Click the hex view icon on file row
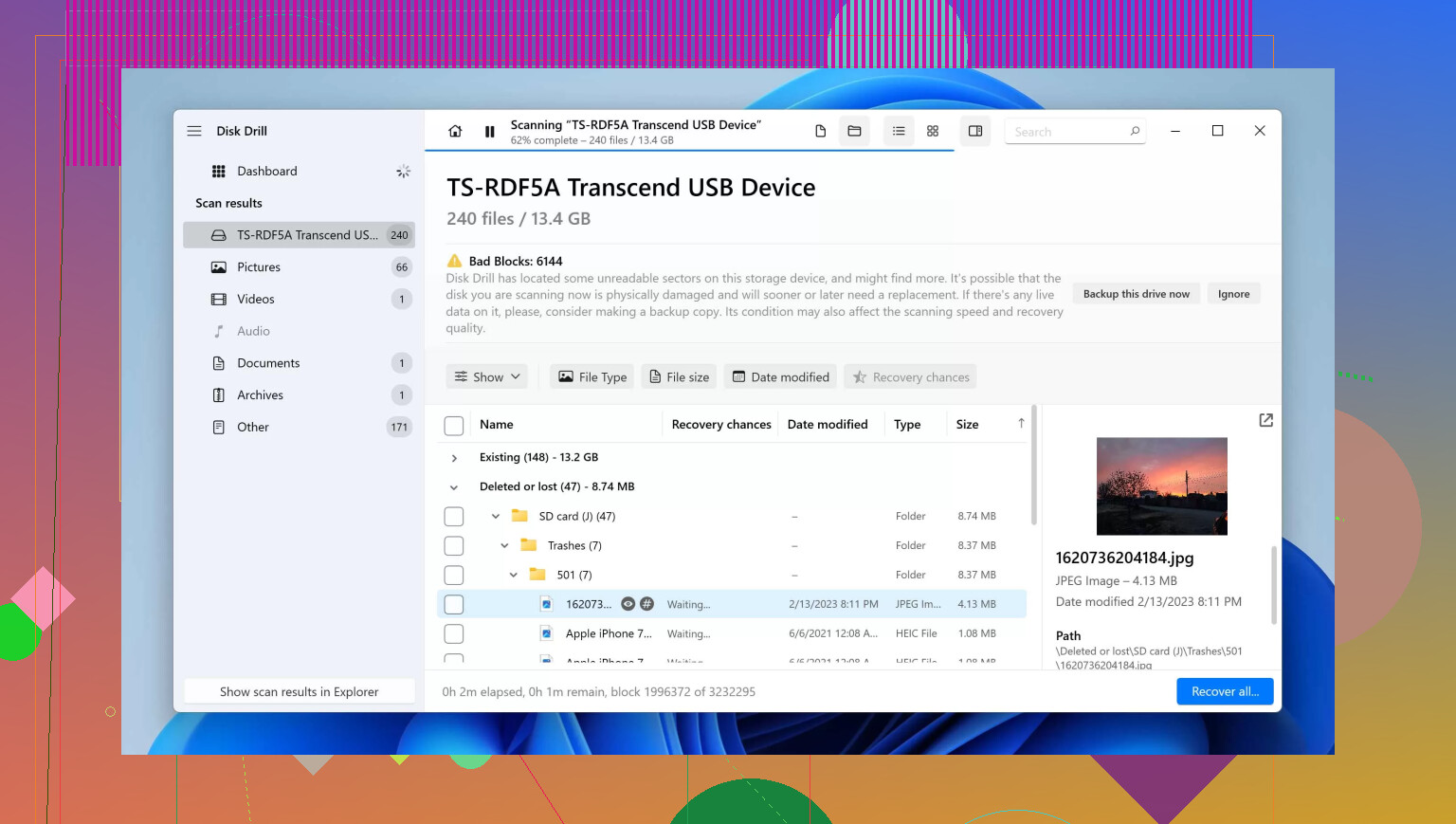The height and width of the screenshot is (824, 1456). (x=646, y=604)
